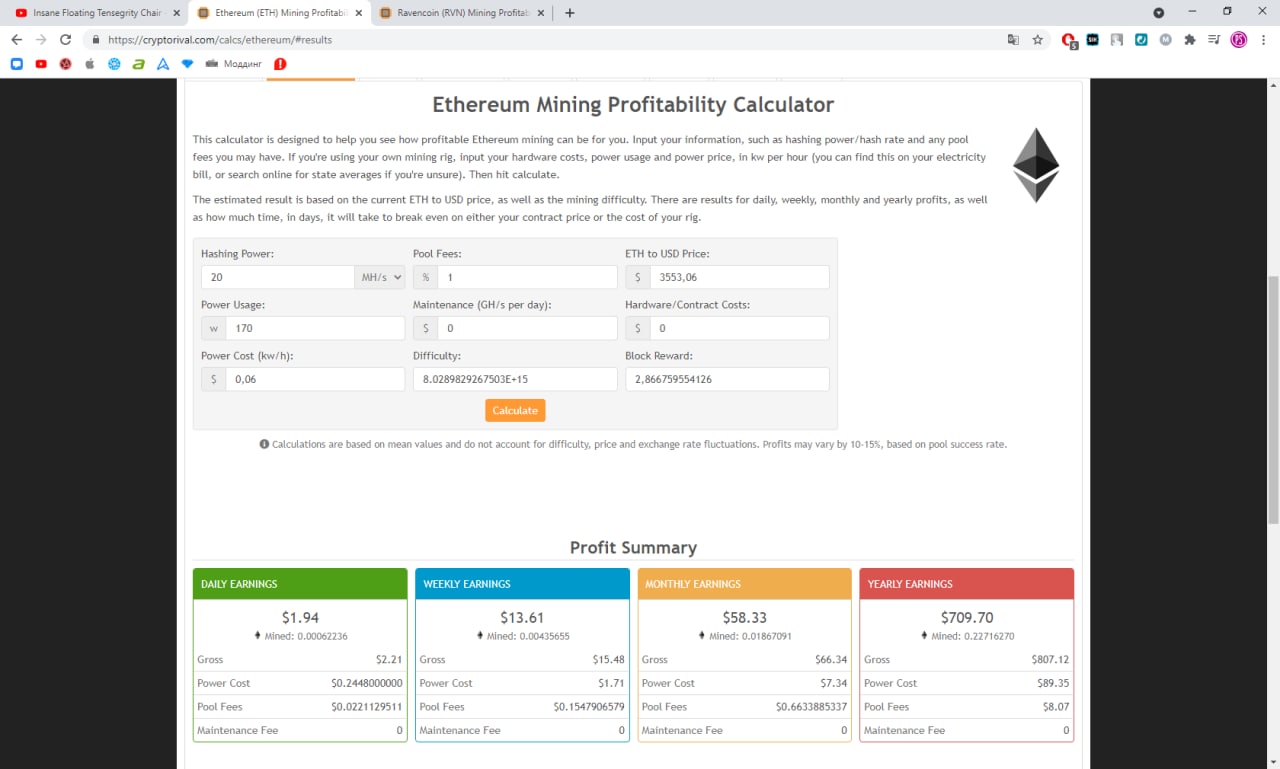This screenshot has height=769, width=1280.
Task: Edit the ETH to USD Price field
Action: [x=739, y=277]
